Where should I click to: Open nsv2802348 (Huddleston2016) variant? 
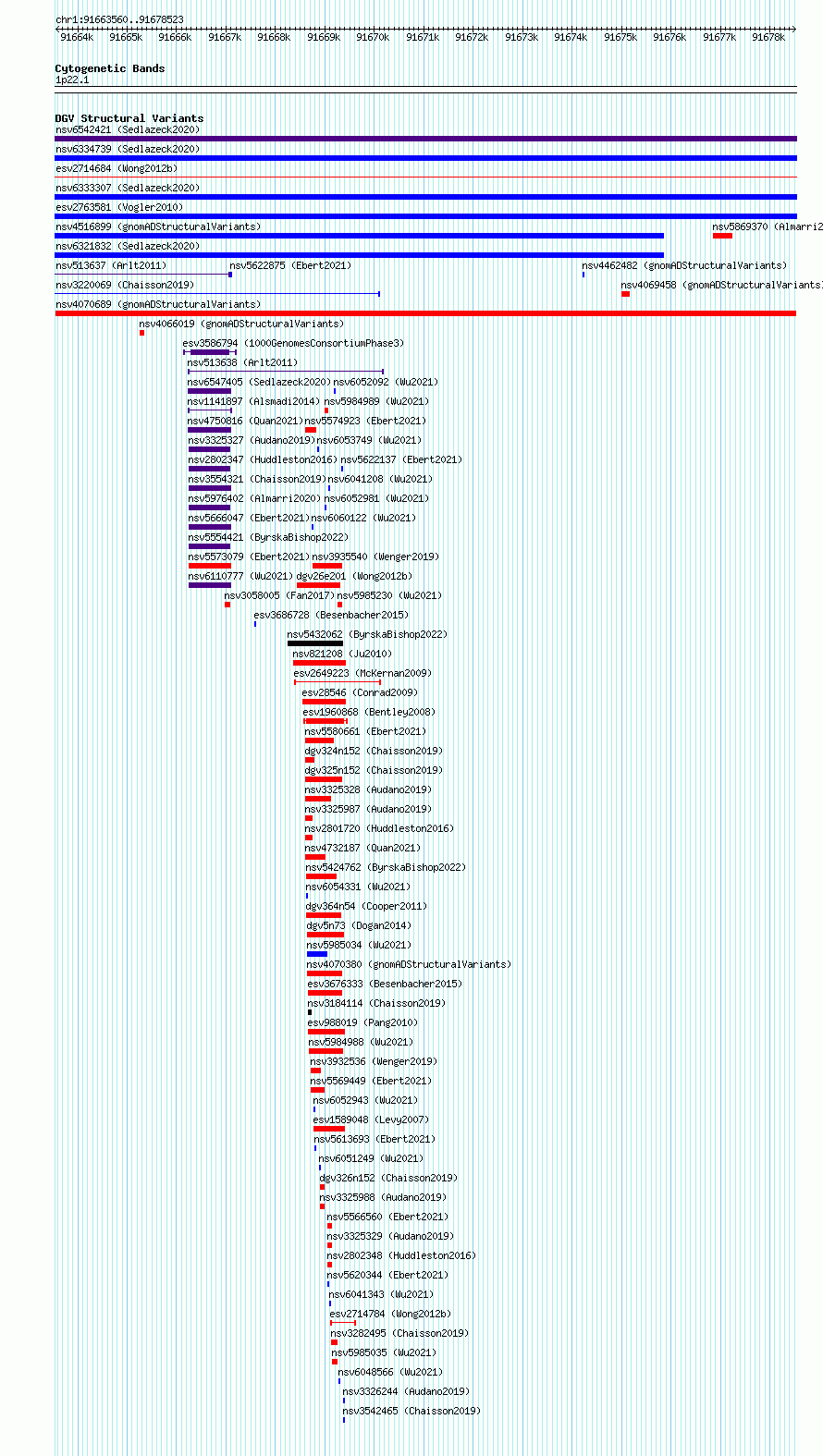point(401,1255)
